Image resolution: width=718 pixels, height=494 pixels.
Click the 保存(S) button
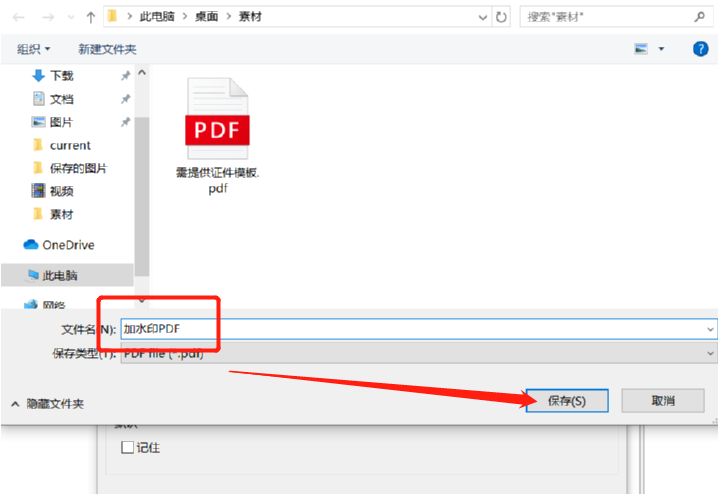pyautogui.click(x=567, y=401)
